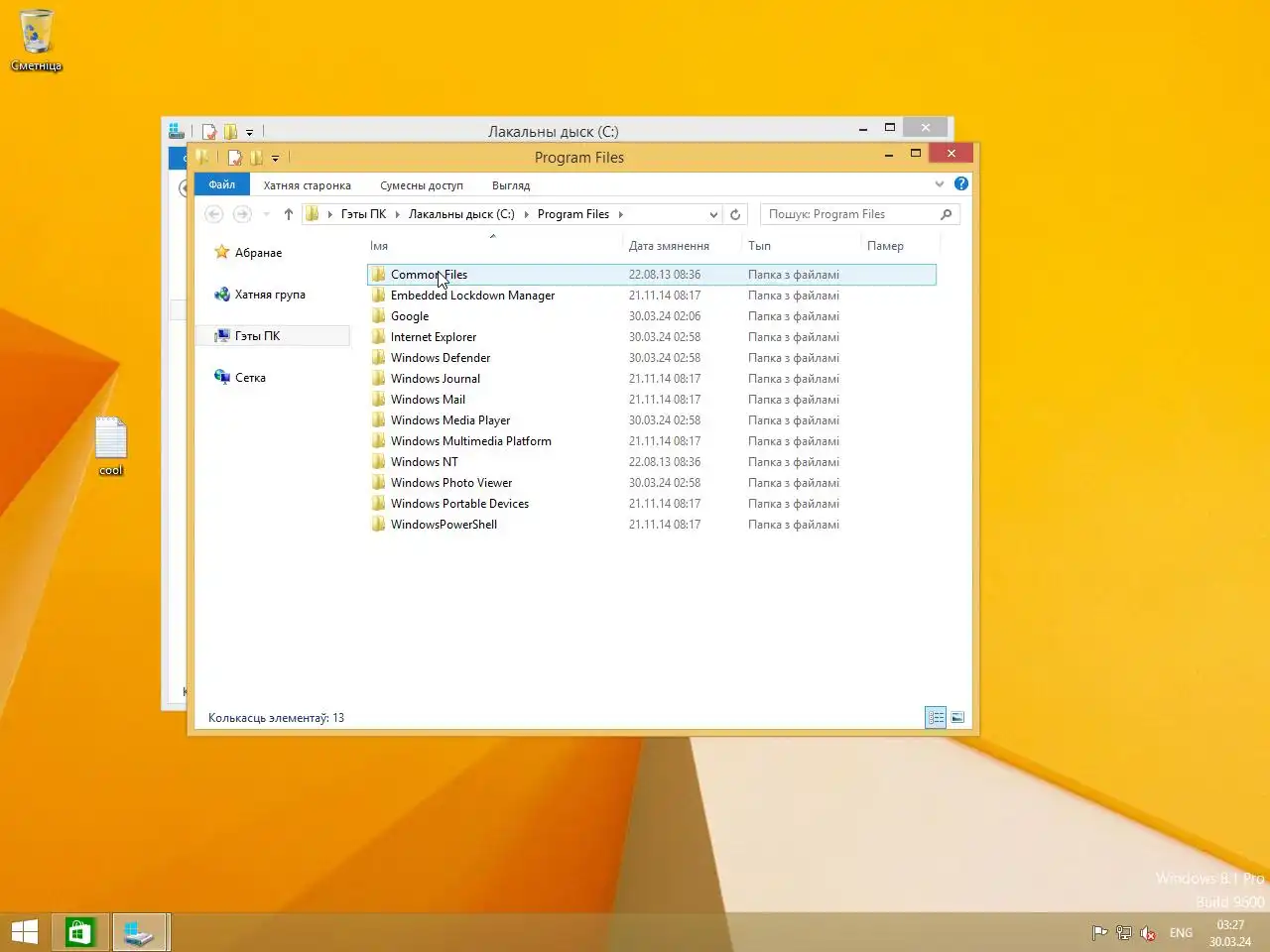Activate File Explorer taskbar button
The width and height of the screenshot is (1270, 952).
tap(139, 932)
